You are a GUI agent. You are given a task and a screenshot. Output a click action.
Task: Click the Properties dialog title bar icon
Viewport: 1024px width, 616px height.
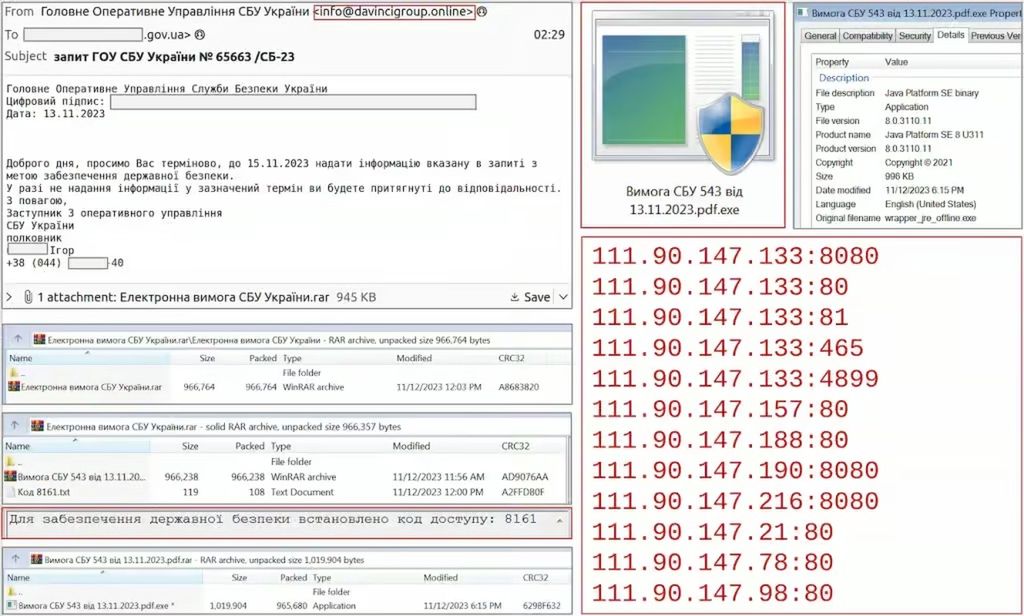click(803, 12)
